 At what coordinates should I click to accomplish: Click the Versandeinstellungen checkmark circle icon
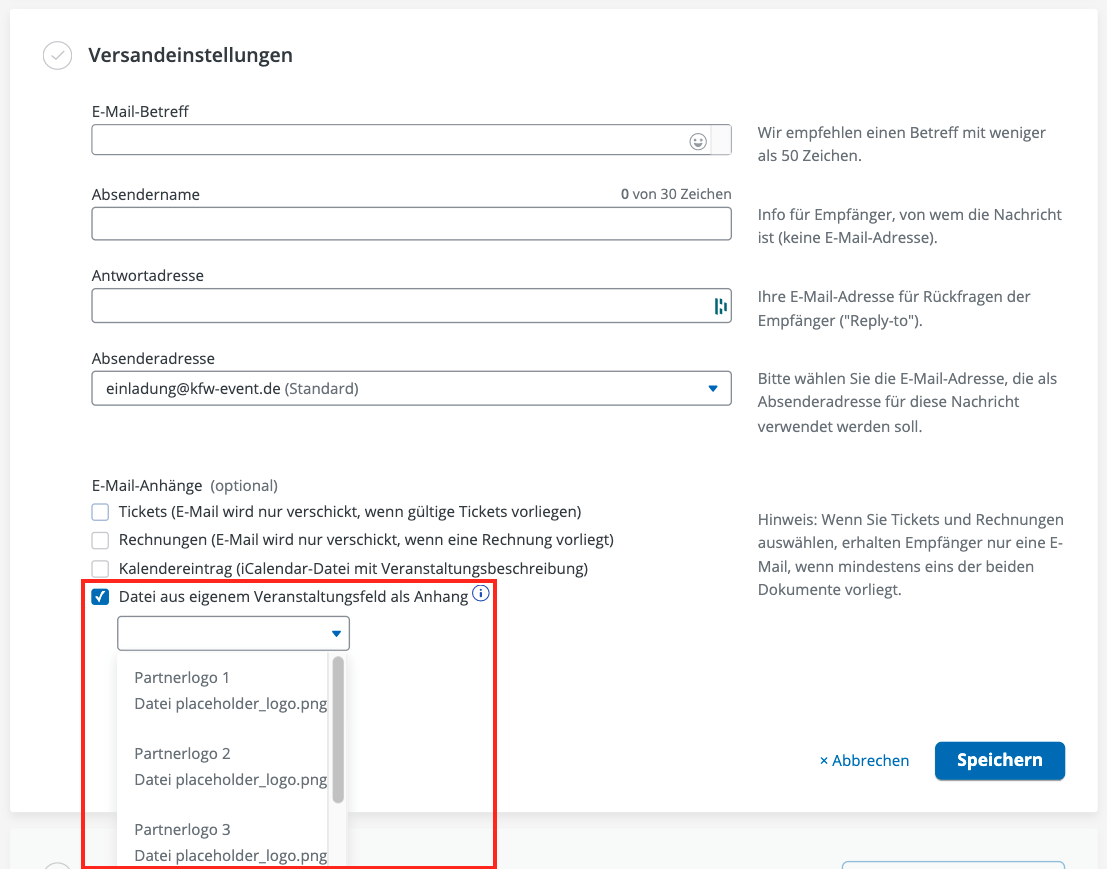(58, 56)
